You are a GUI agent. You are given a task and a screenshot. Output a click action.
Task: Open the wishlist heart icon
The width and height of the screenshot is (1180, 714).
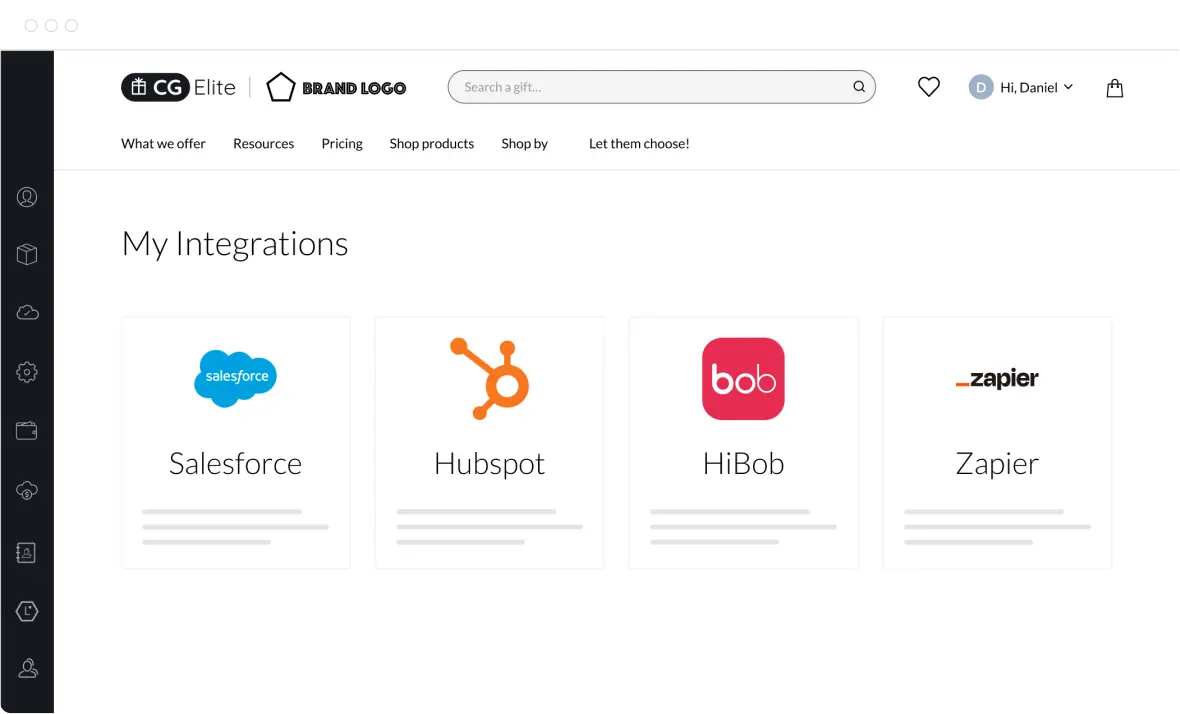pos(928,88)
